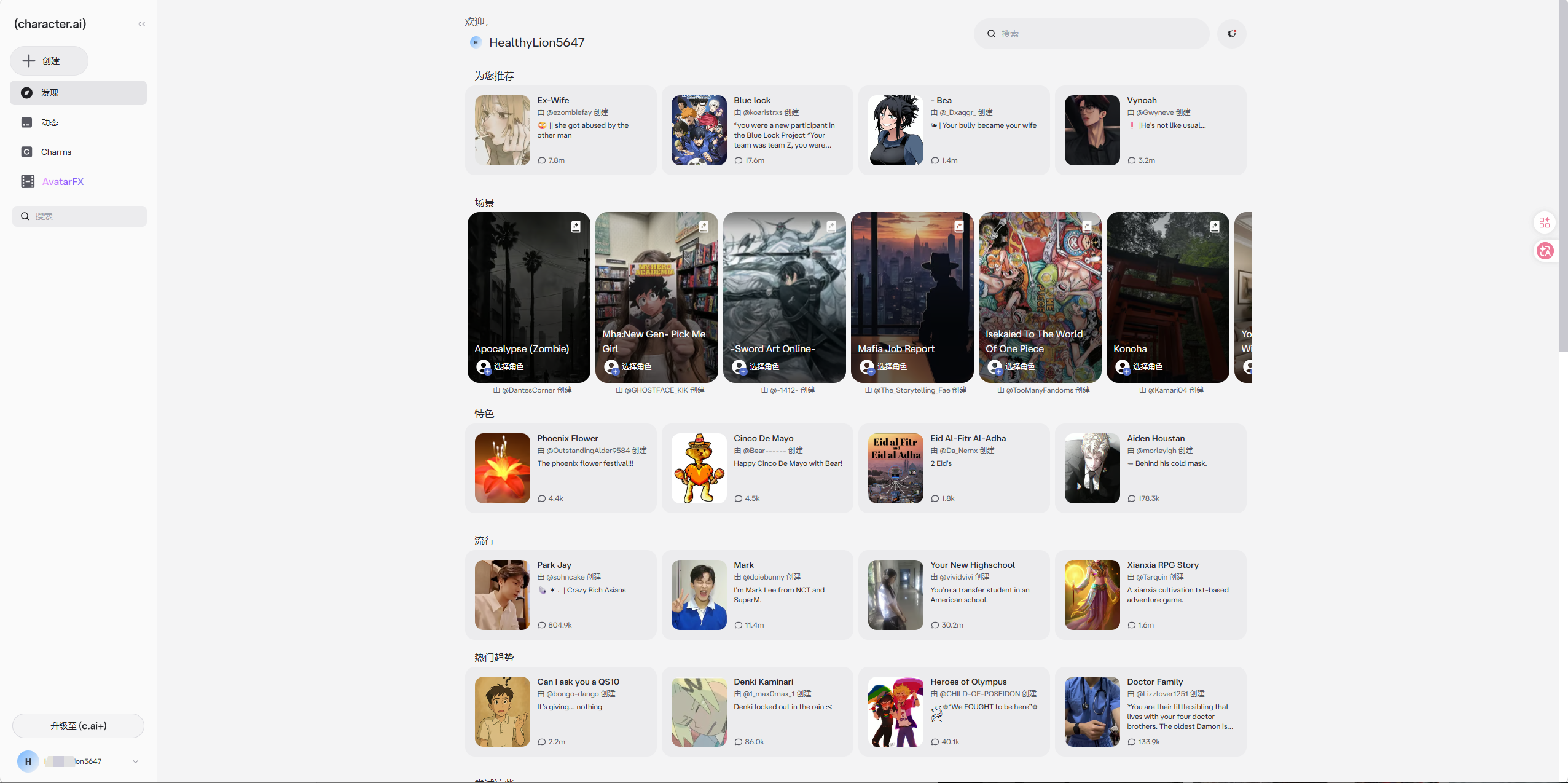Open the Ex-Wife character card
The width and height of the screenshot is (1568, 783).
tap(561, 130)
